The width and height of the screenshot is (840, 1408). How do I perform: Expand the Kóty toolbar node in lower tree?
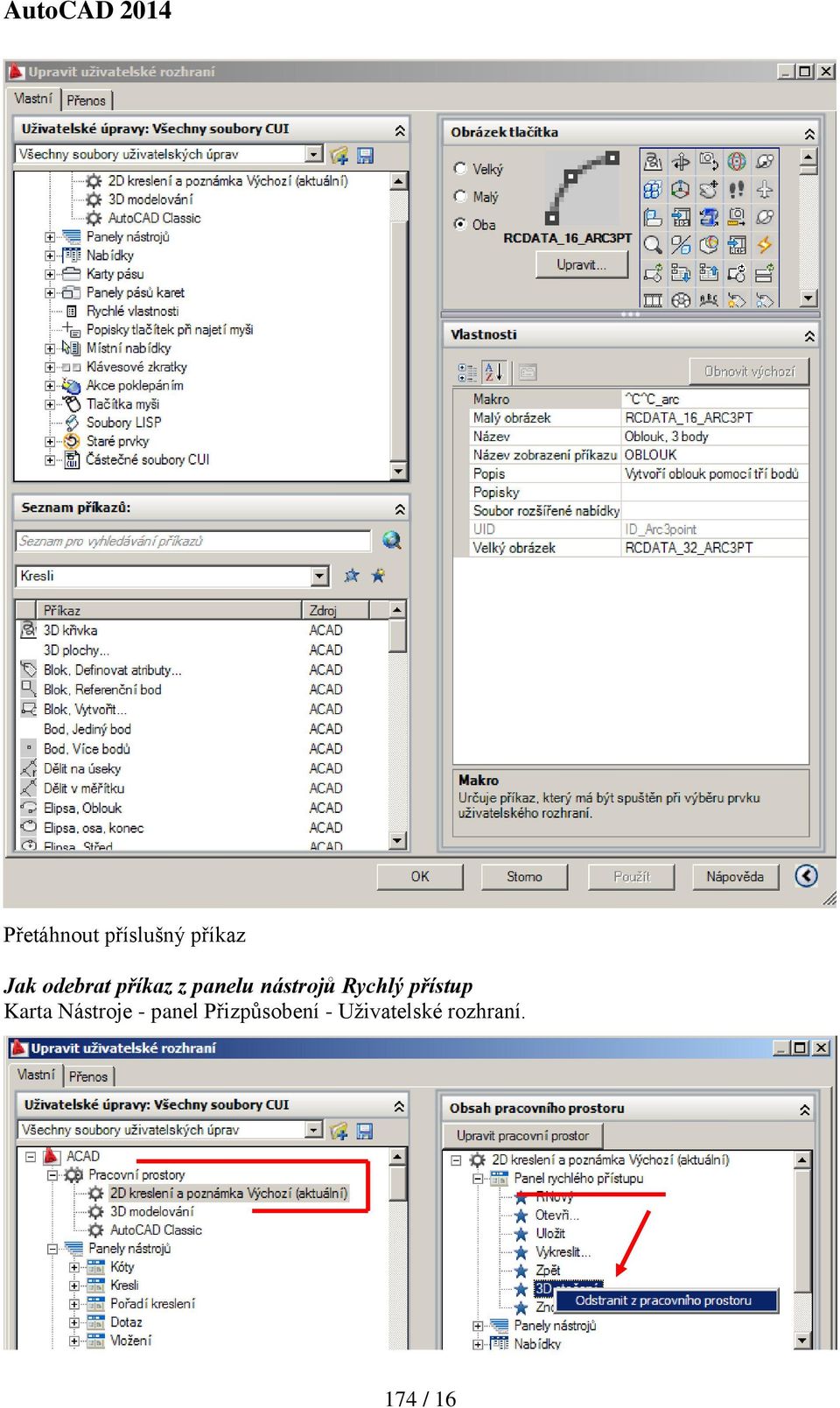pos(74,1267)
